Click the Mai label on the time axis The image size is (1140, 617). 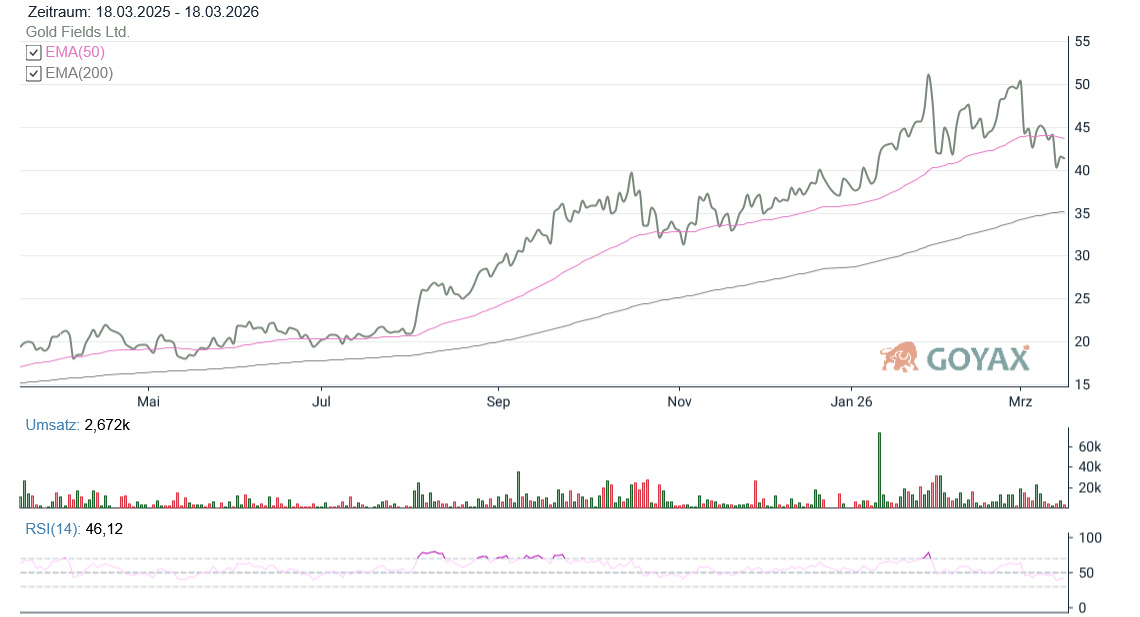149,402
